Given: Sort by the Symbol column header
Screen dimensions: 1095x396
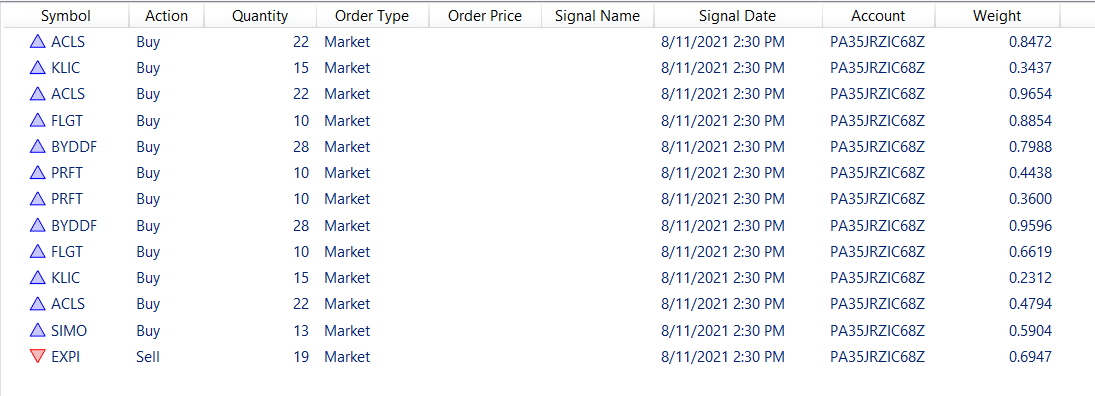Looking at the screenshot, I should pos(66,15).
